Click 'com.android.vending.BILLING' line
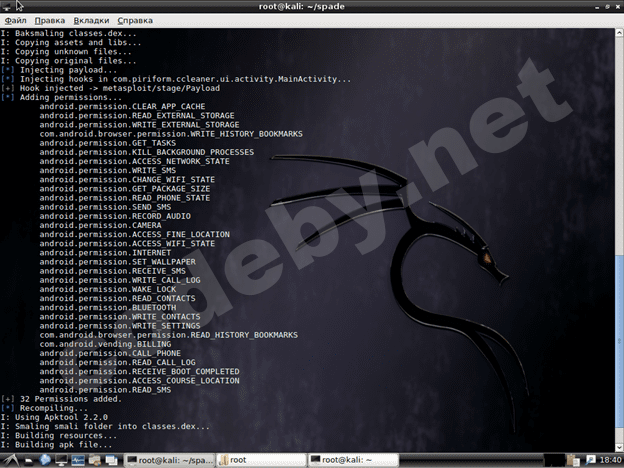Image resolution: width=624 pixels, height=468 pixels. (x=105, y=344)
